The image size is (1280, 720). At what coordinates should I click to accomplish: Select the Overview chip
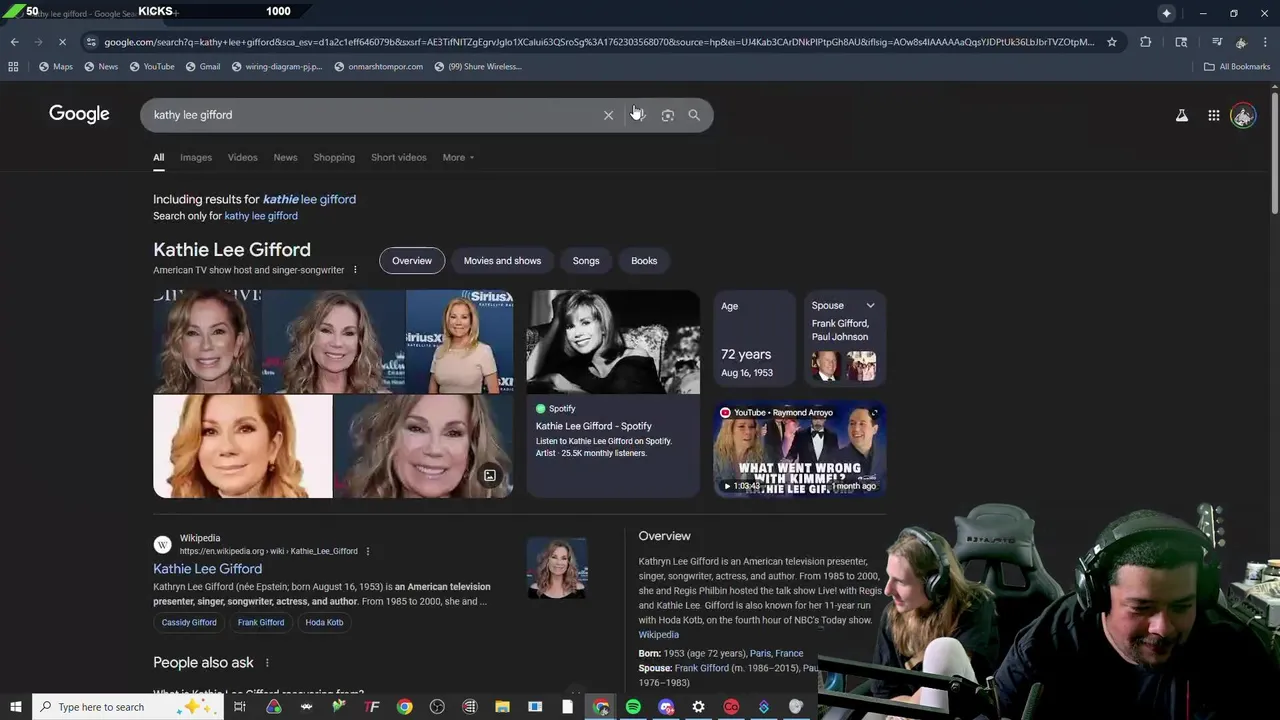(x=412, y=261)
